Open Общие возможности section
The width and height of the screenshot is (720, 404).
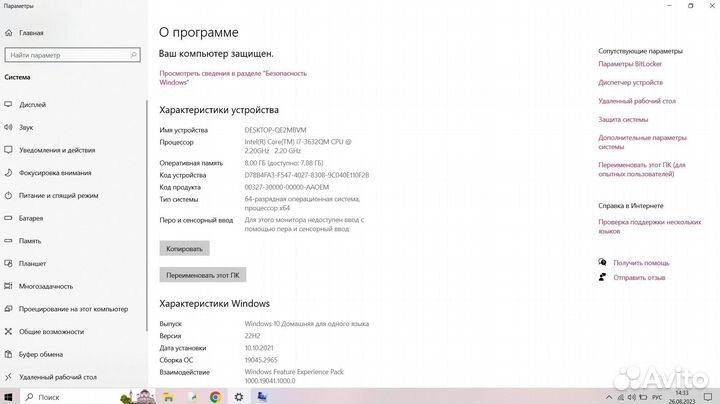point(51,332)
